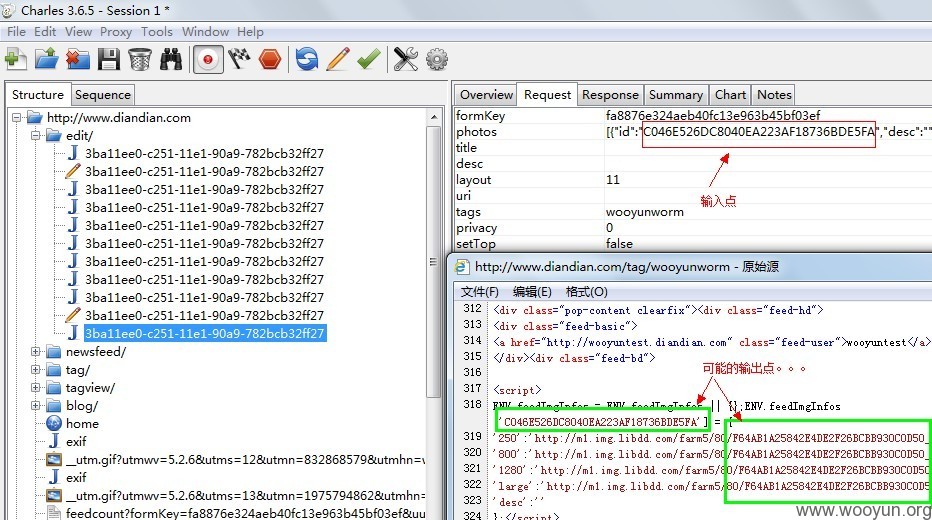Click the photos parameter value

click(x=768, y=132)
